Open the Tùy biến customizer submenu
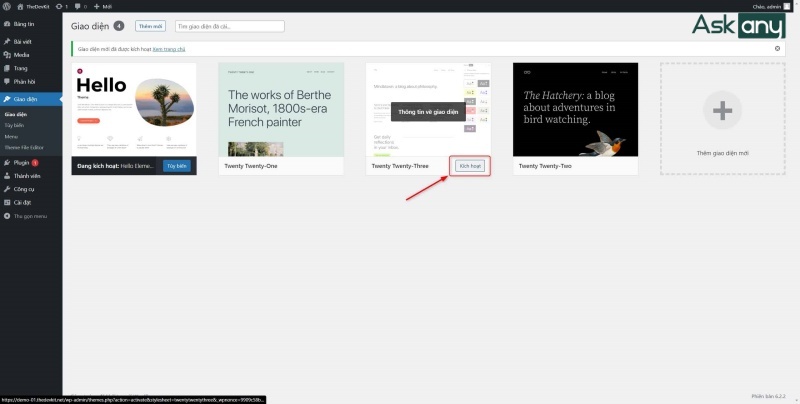The height and width of the screenshot is (404, 800). point(14,125)
